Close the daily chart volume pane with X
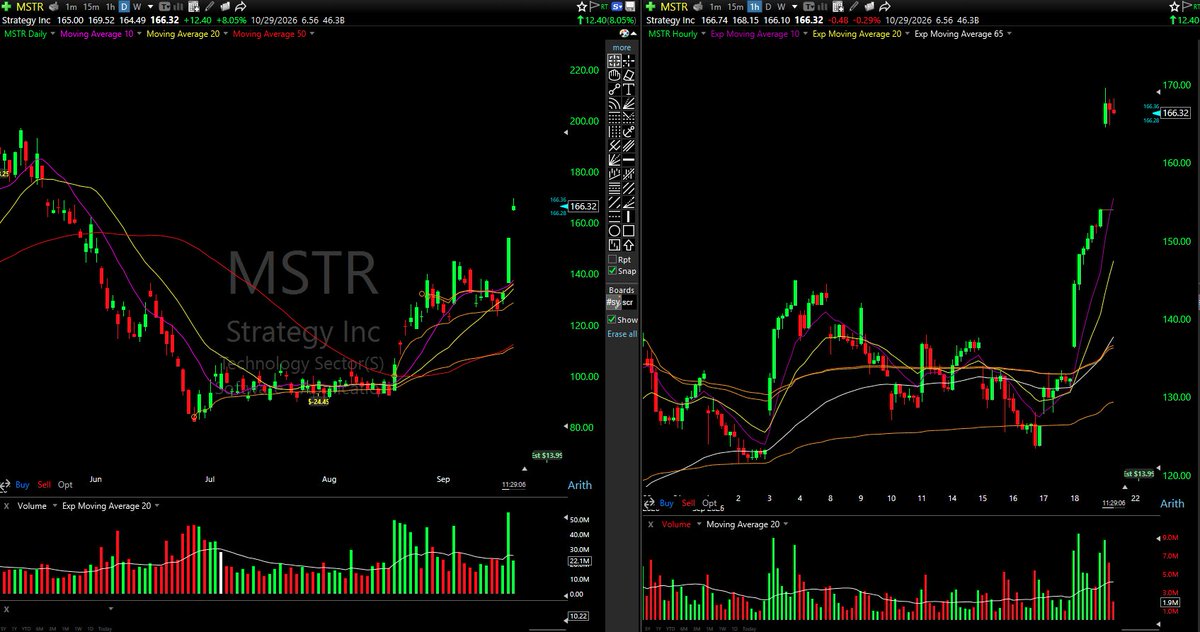 (6, 506)
